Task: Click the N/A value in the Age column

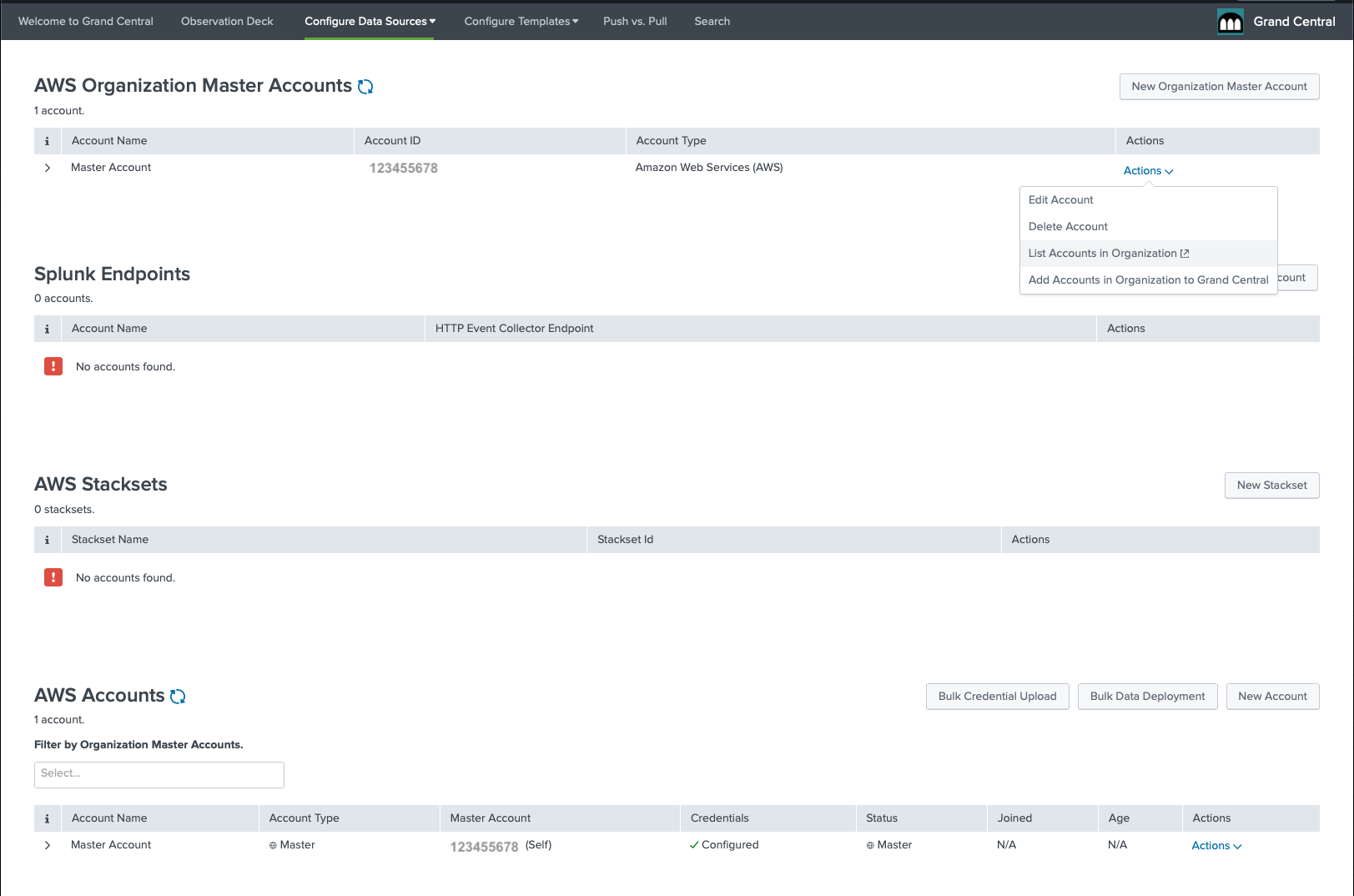Action: pyautogui.click(x=1117, y=845)
